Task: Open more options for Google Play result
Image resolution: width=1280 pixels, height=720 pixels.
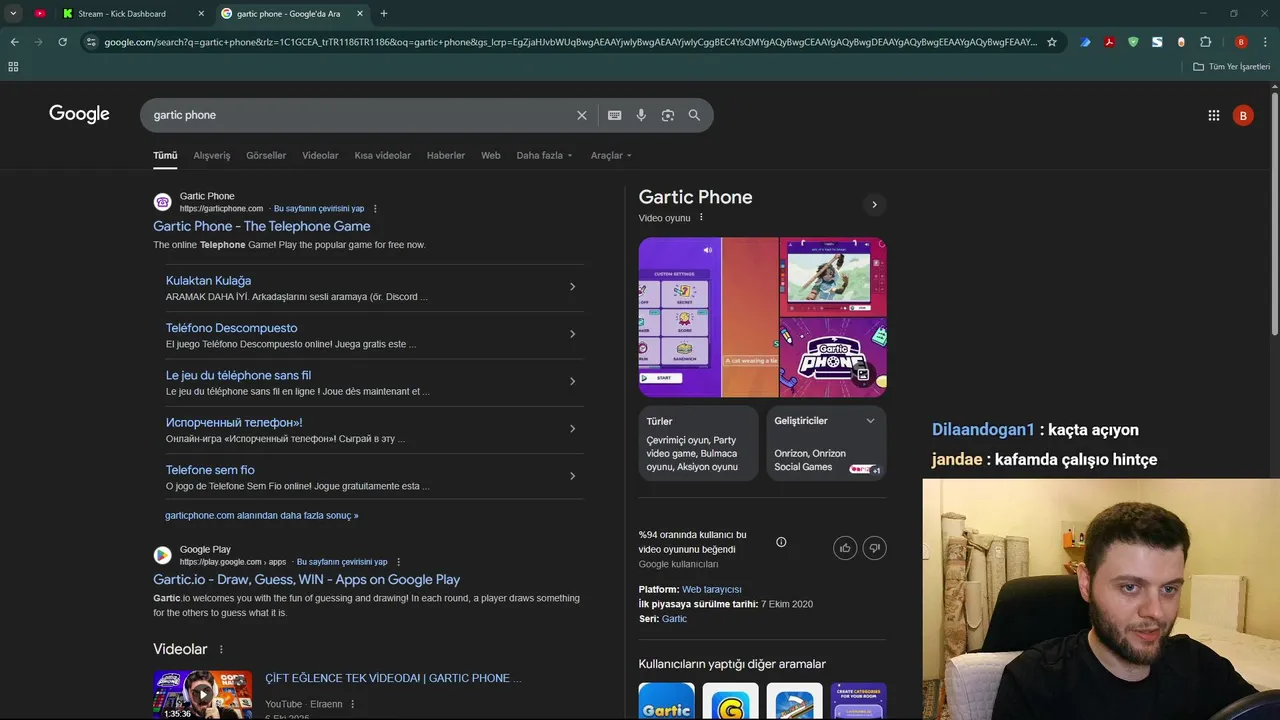Action: point(398,562)
